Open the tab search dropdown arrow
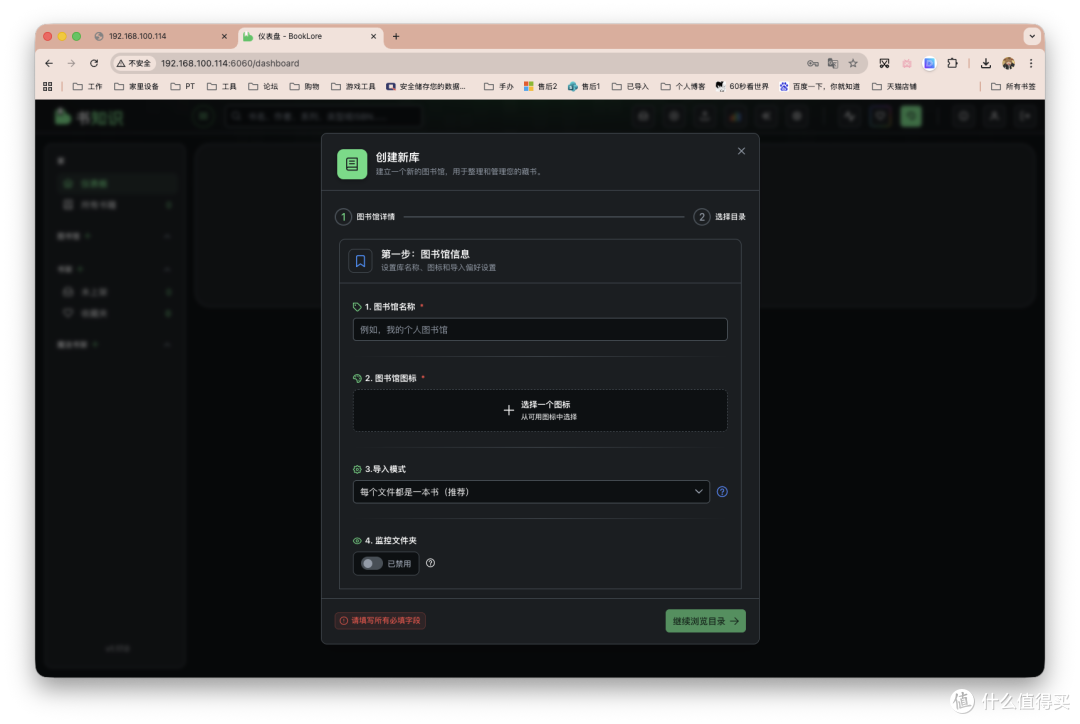Screen dimensions: 1080x724 pyautogui.click(x=1031, y=37)
